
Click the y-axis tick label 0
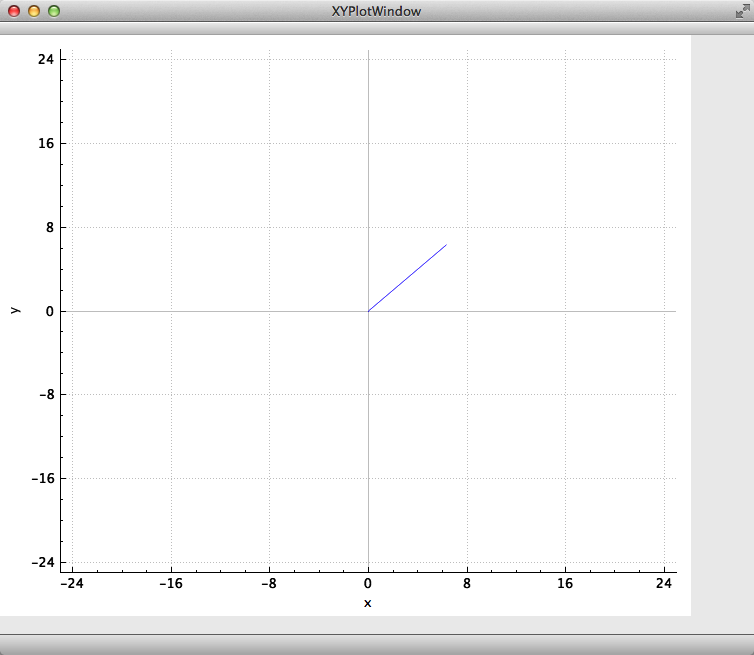(x=50, y=312)
